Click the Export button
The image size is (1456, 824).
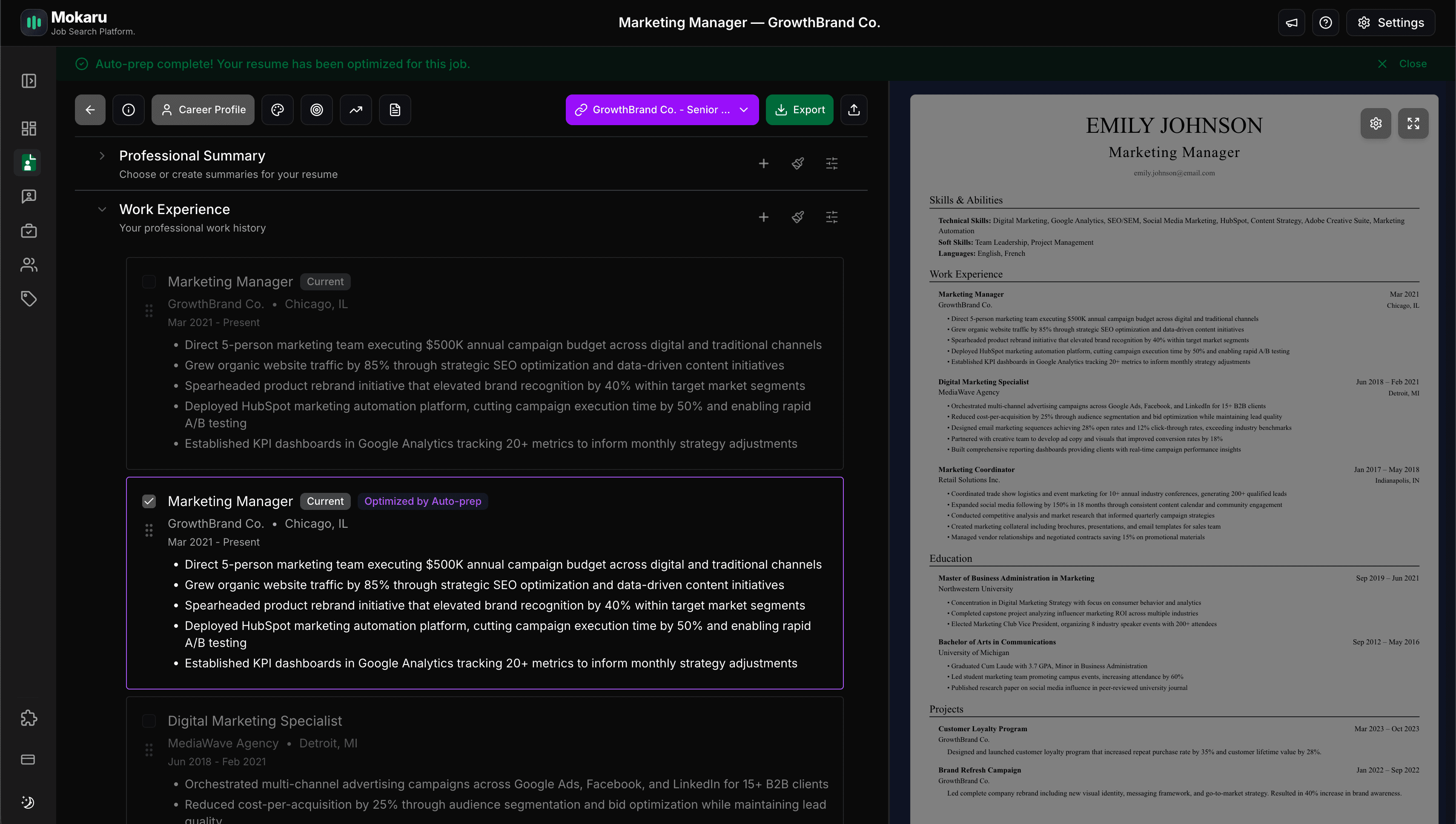[800, 109]
